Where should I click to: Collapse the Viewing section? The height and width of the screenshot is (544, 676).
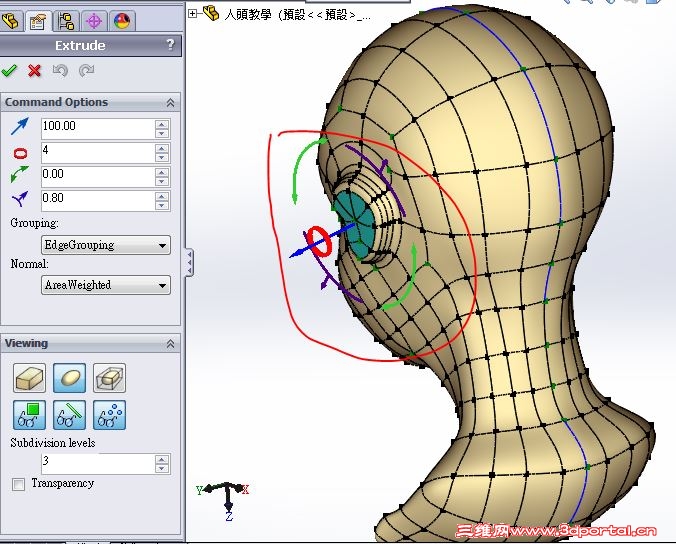tap(170, 344)
